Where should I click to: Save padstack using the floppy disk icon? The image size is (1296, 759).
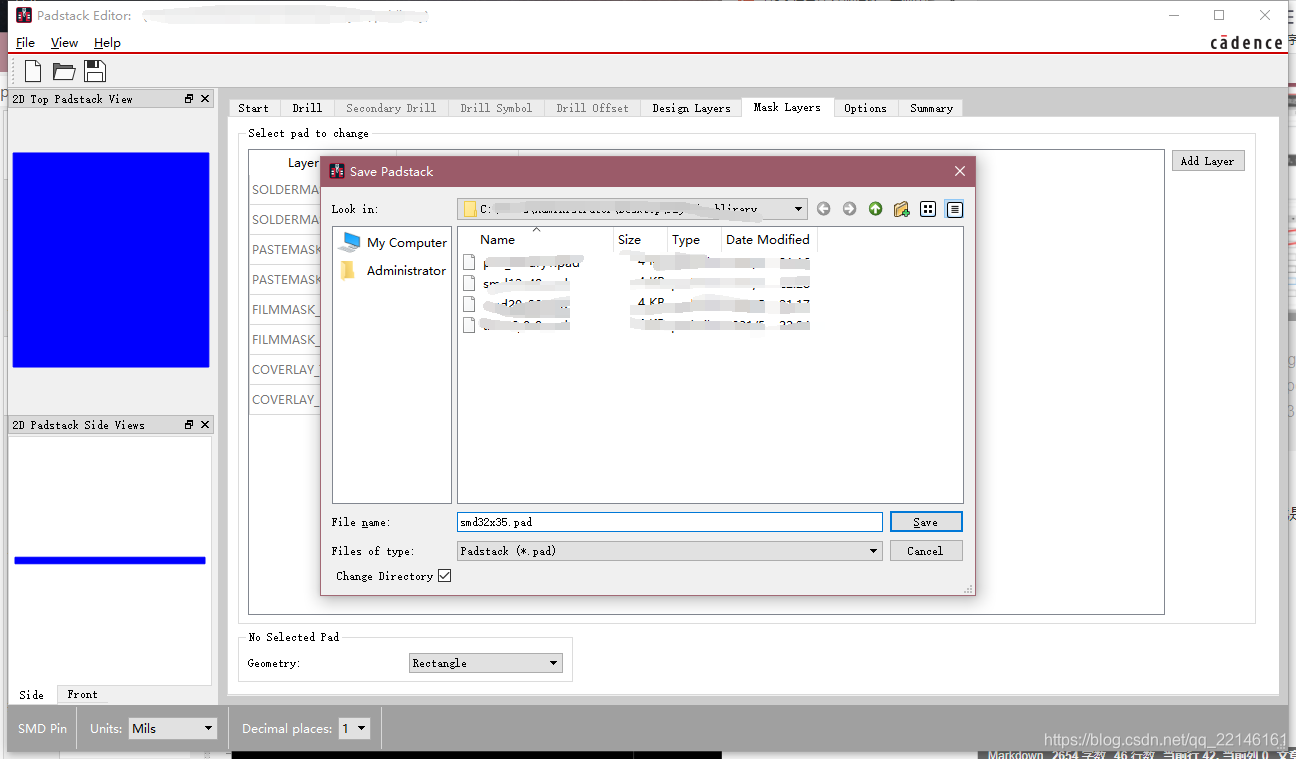pyautogui.click(x=93, y=70)
